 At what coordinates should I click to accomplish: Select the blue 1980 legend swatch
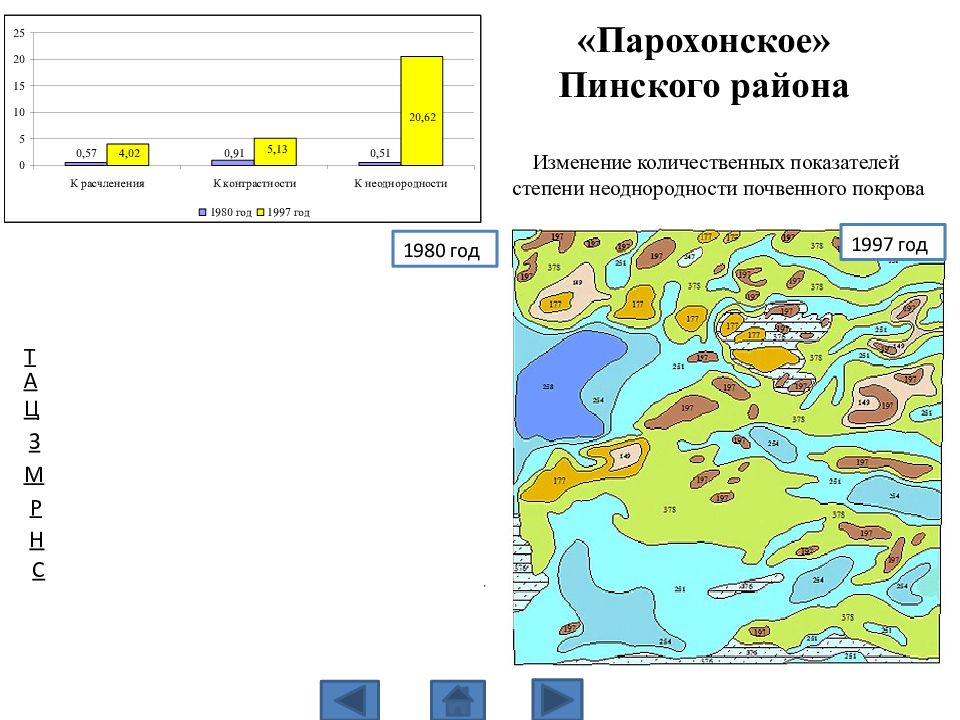(x=203, y=212)
